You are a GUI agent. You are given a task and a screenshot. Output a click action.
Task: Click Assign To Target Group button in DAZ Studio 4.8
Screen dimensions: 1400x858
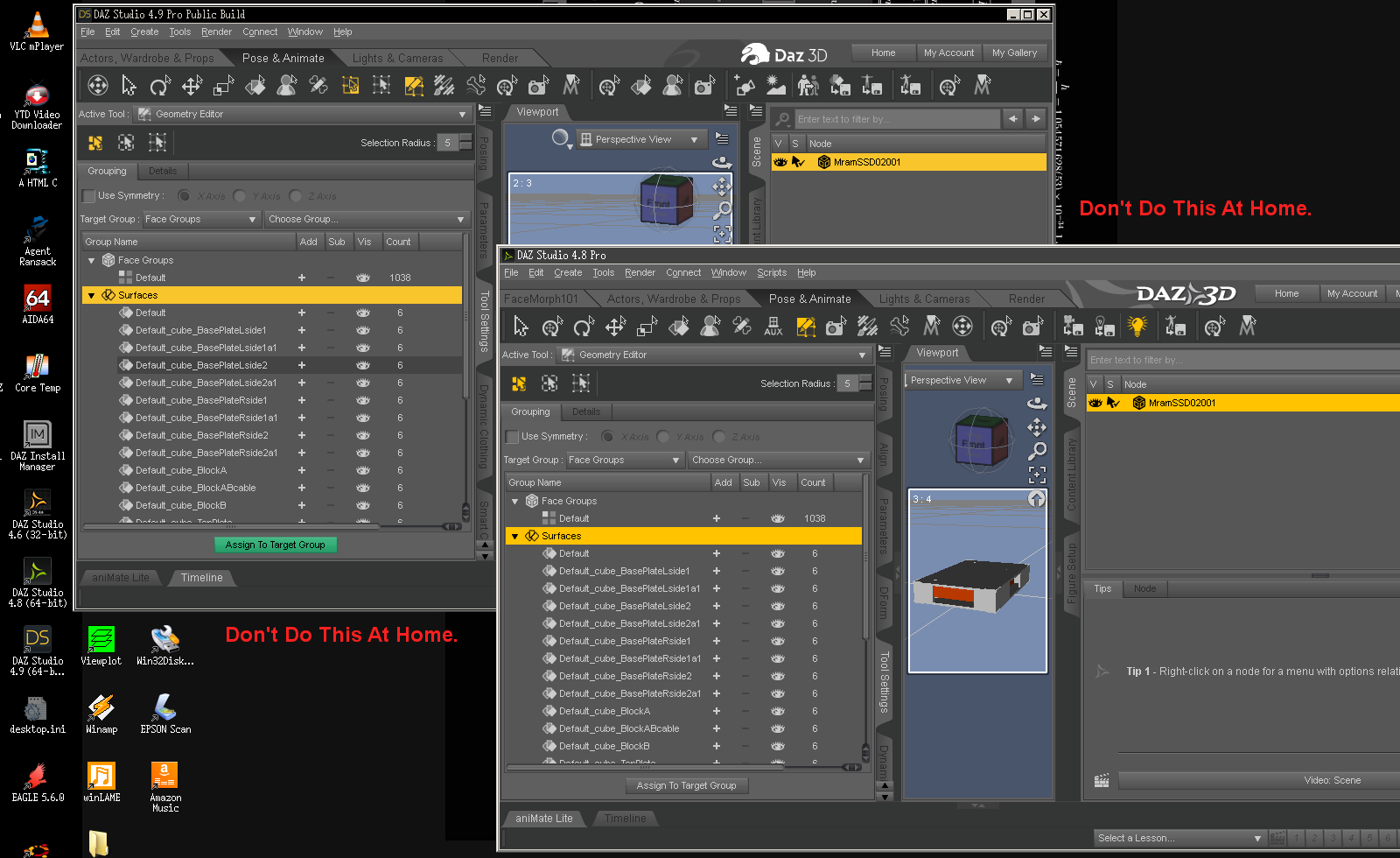686,785
